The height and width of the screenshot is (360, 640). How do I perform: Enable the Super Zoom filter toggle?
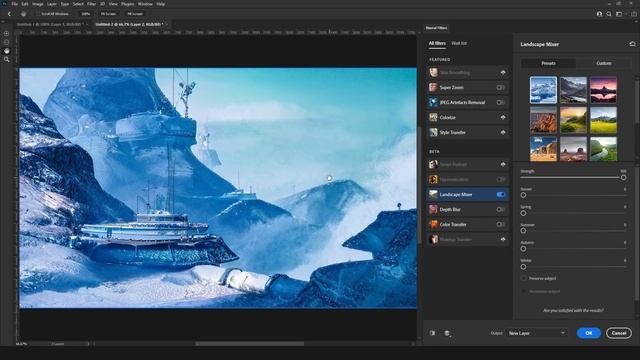point(500,87)
